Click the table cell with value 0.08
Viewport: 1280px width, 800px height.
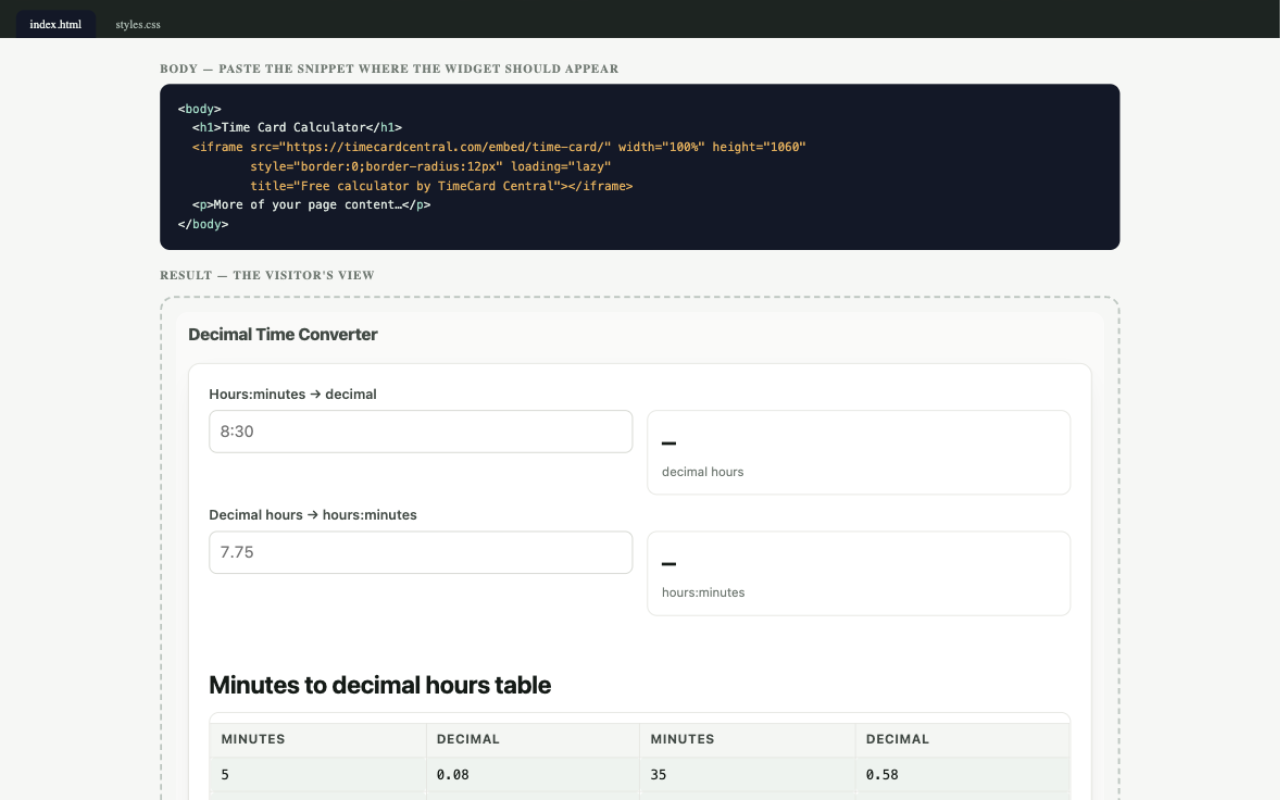pyautogui.click(x=533, y=774)
